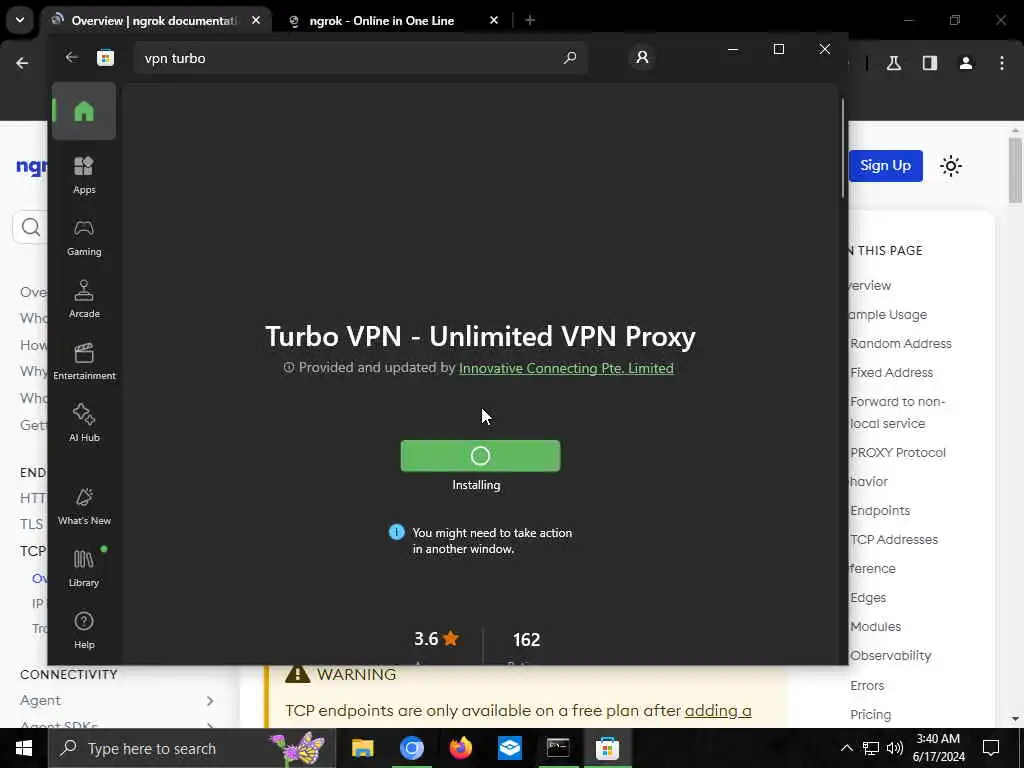This screenshot has height=768, width=1024.
Task: Open the Windows Start menu
Action: [24, 748]
